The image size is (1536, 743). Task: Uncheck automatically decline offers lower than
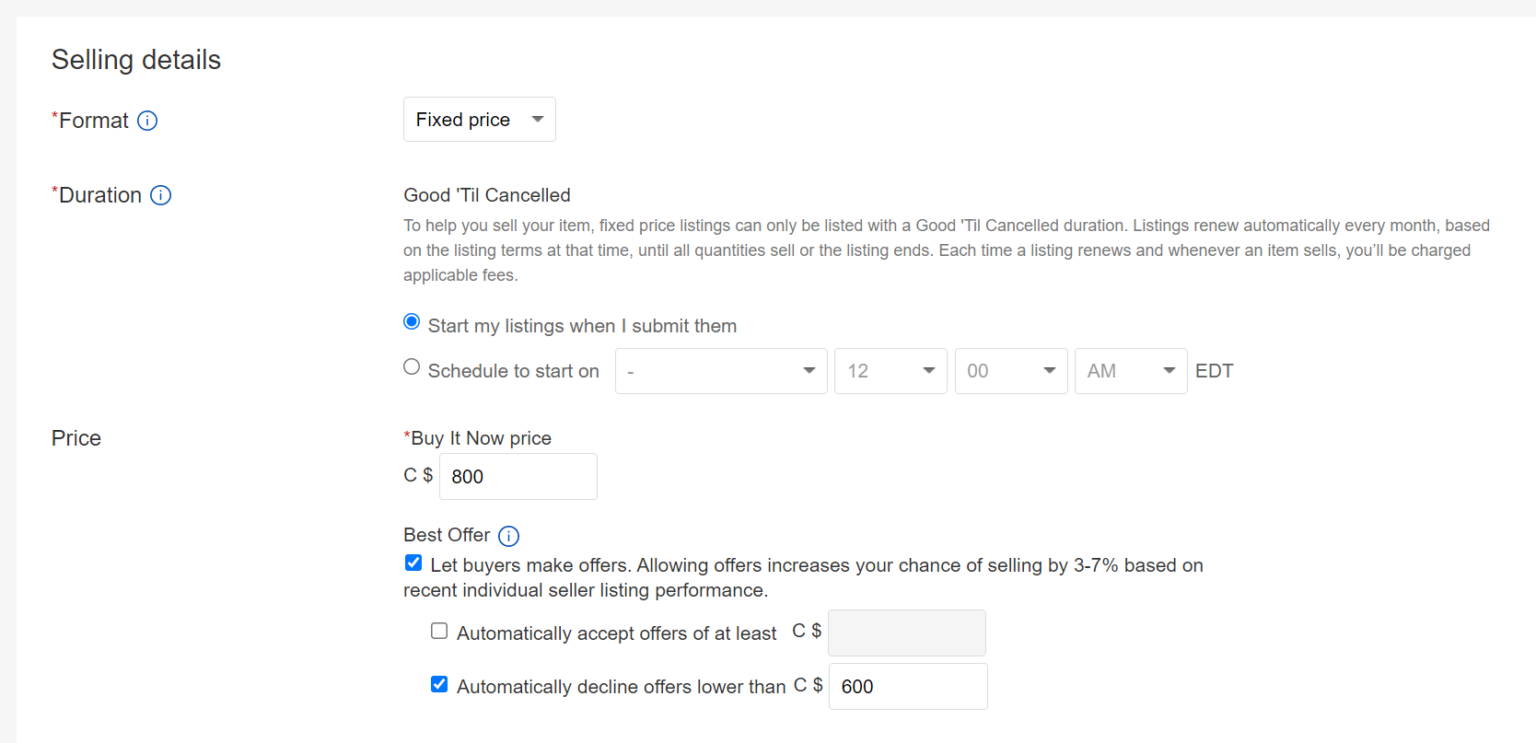click(439, 684)
